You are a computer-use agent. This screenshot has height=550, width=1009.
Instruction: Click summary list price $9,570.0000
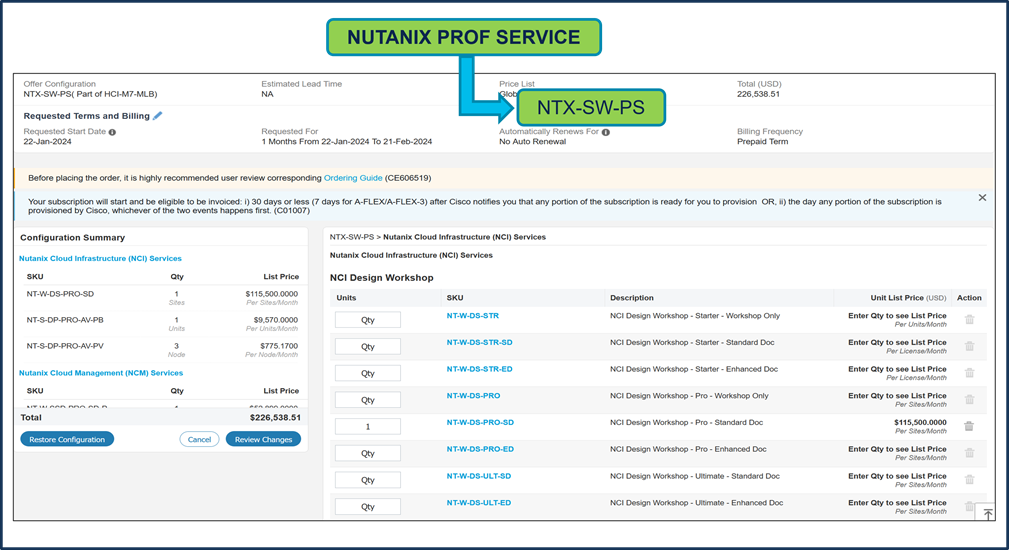(x=275, y=320)
